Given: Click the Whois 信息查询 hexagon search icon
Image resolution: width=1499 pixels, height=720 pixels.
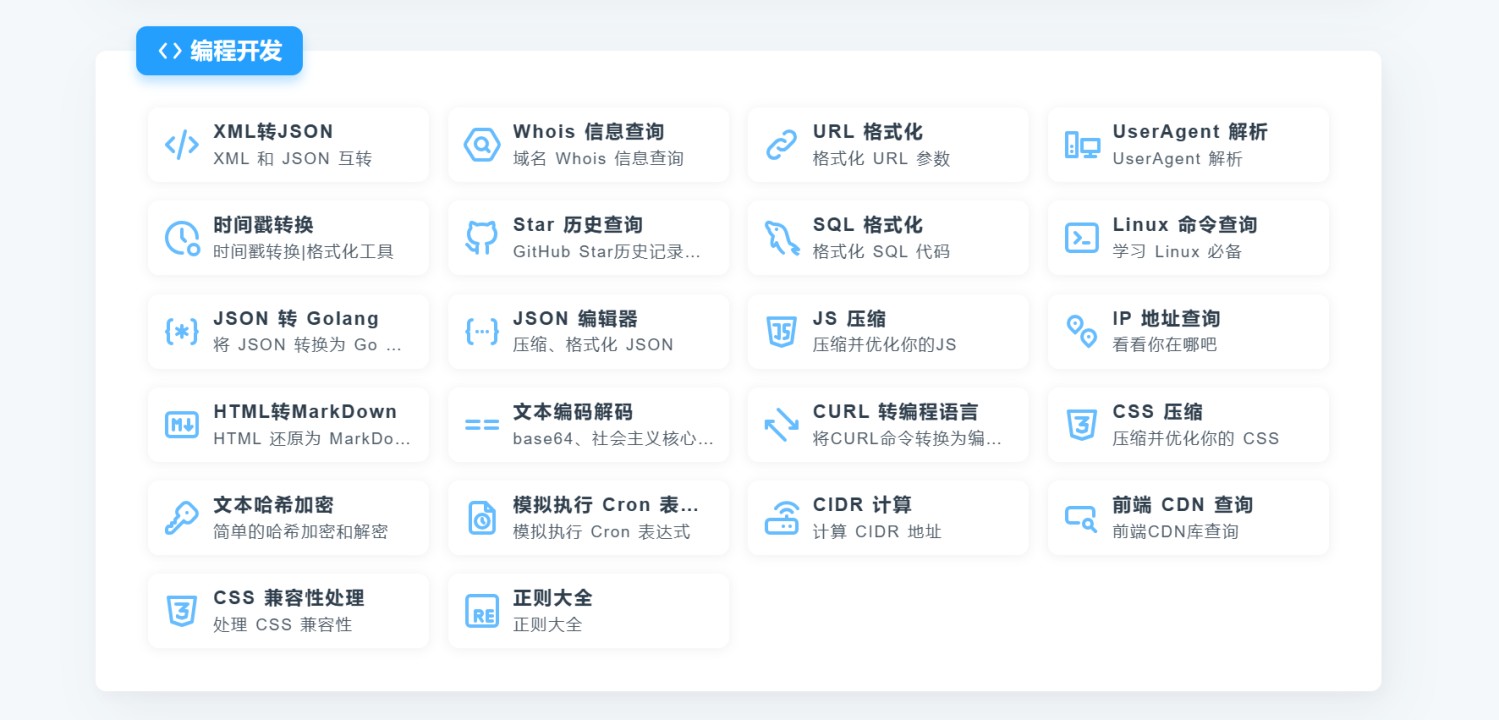Looking at the screenshot, I should [x=482, y=145].
